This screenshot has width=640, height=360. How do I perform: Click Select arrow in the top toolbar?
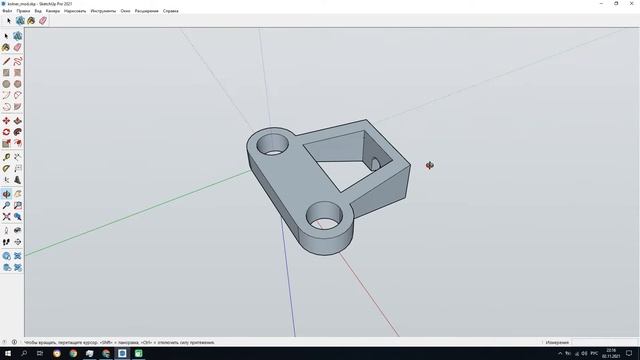(9, 21)
